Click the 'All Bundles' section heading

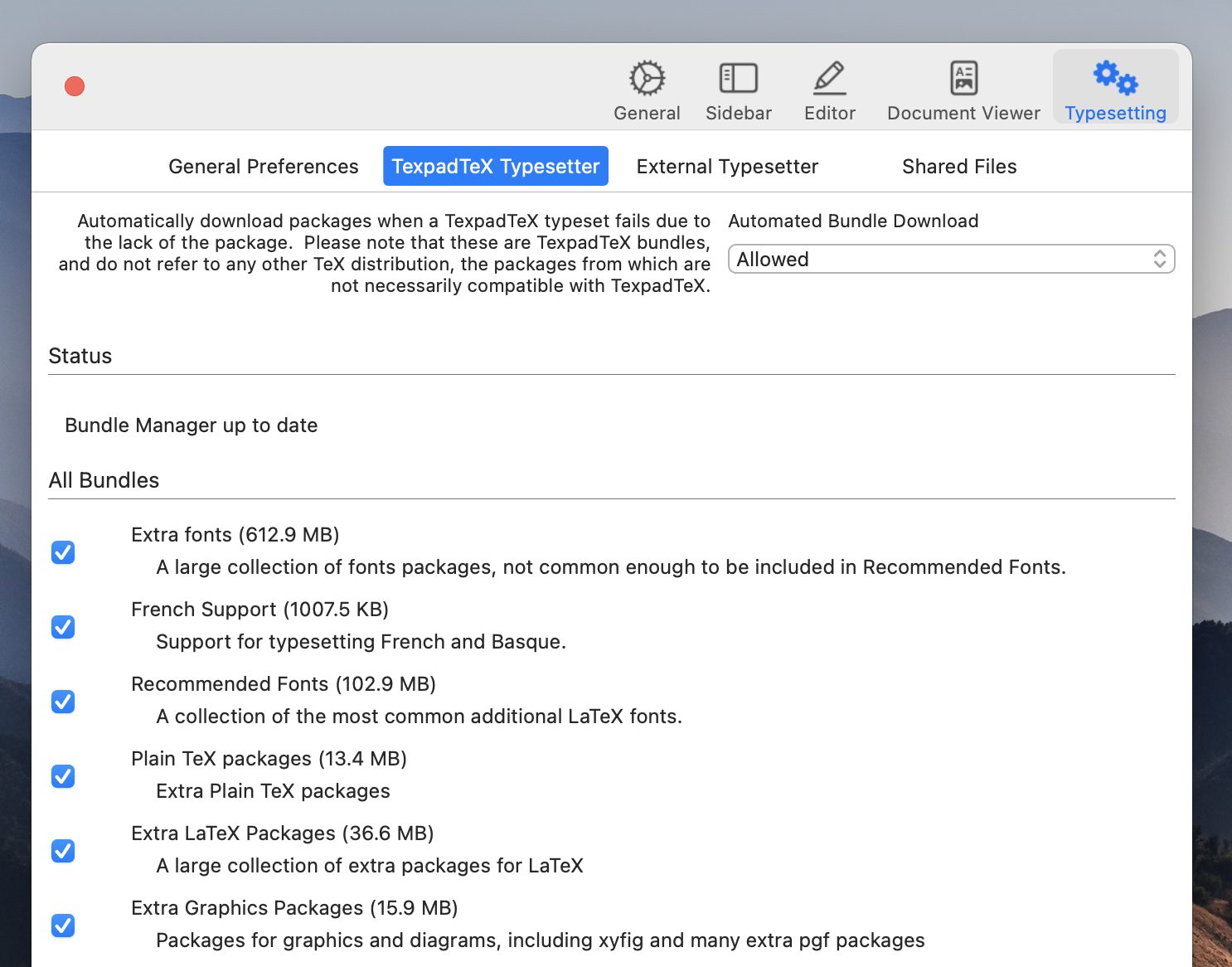(x=104, y=480)
